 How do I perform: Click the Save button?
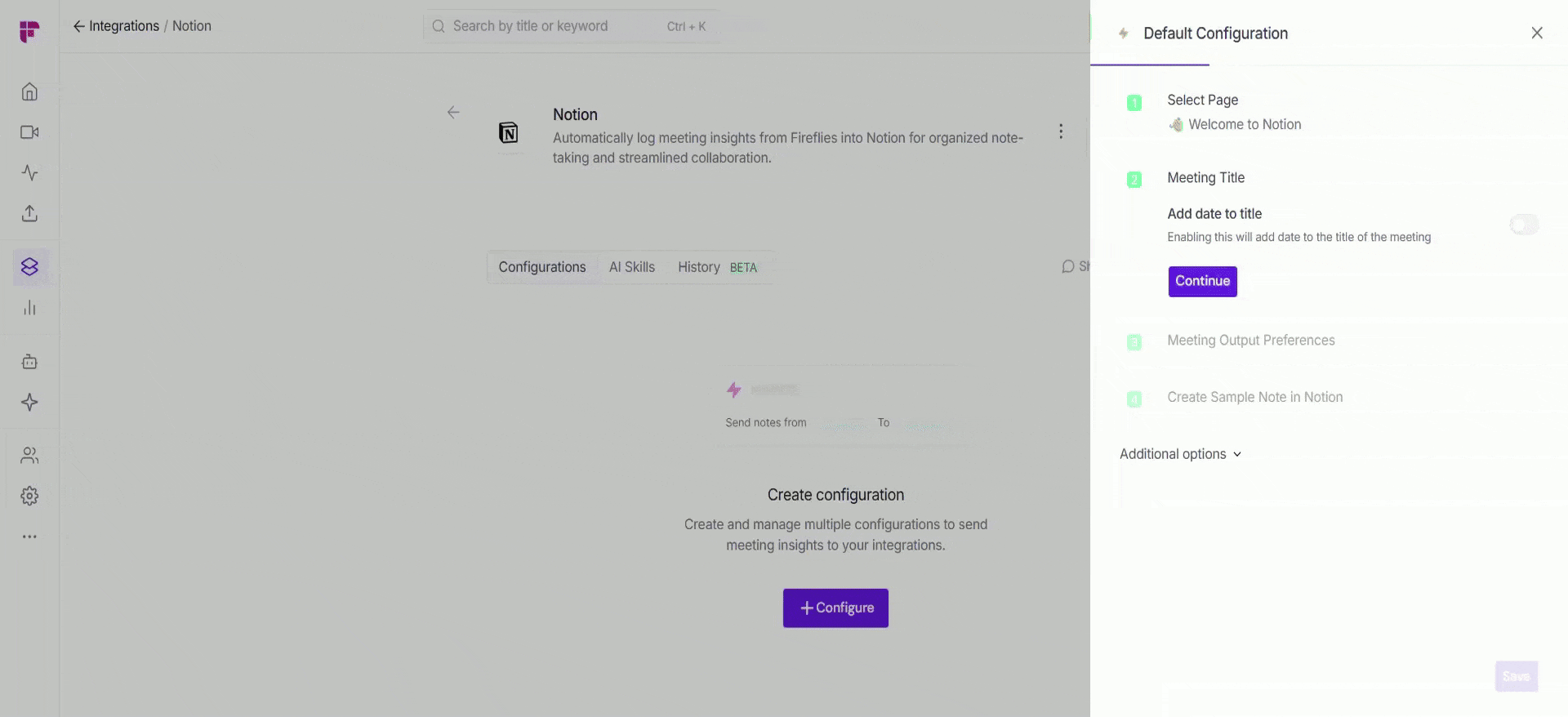[1517, 676]
